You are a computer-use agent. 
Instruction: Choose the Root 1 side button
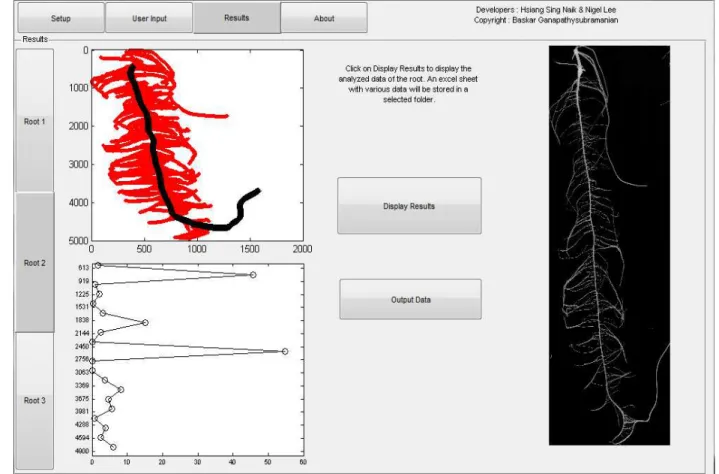tap(35, 121)
